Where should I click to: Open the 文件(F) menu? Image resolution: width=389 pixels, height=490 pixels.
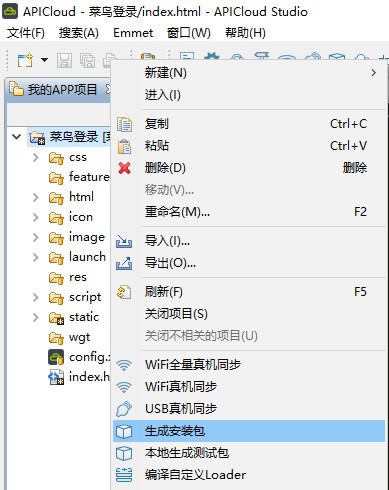point(26,33)
